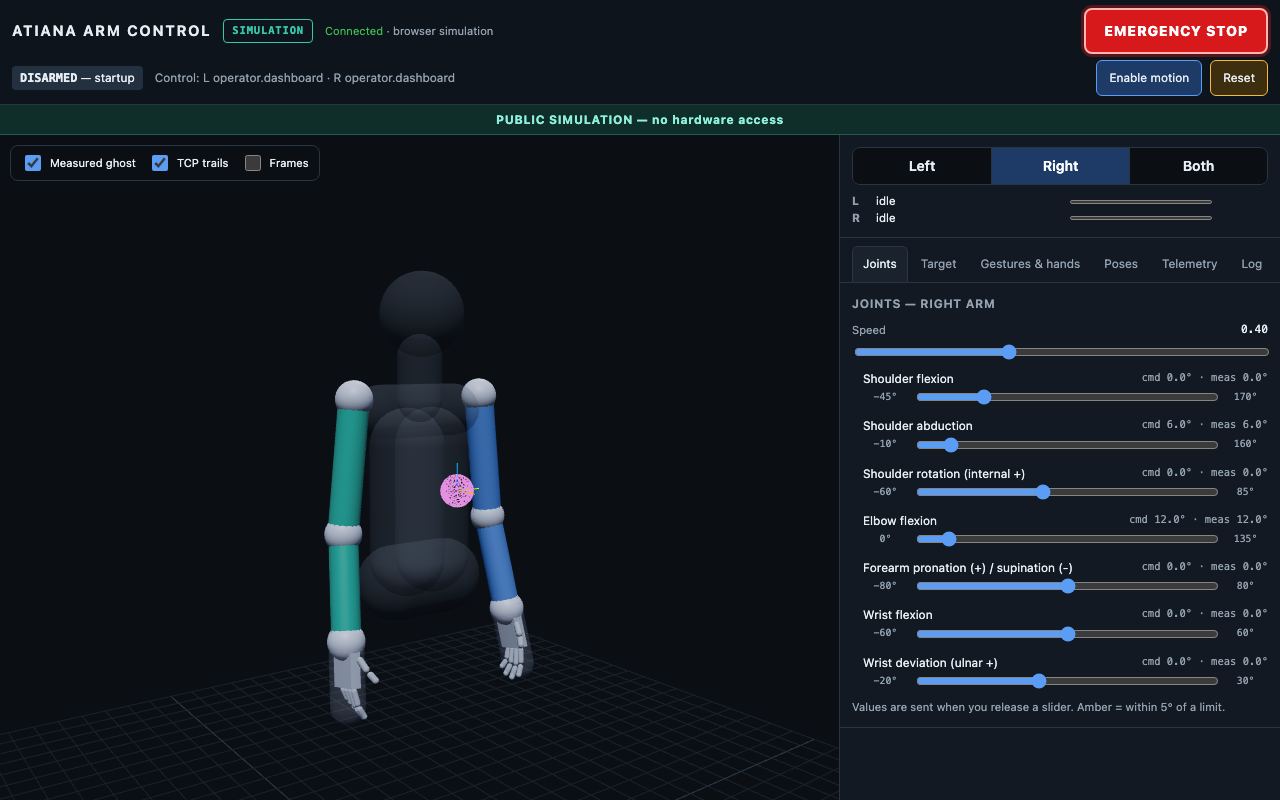Image resolution: width=1280 pixels, height=800 pixels.
Task: Disable the TCP trails checkbox
Action: point(160,163)
